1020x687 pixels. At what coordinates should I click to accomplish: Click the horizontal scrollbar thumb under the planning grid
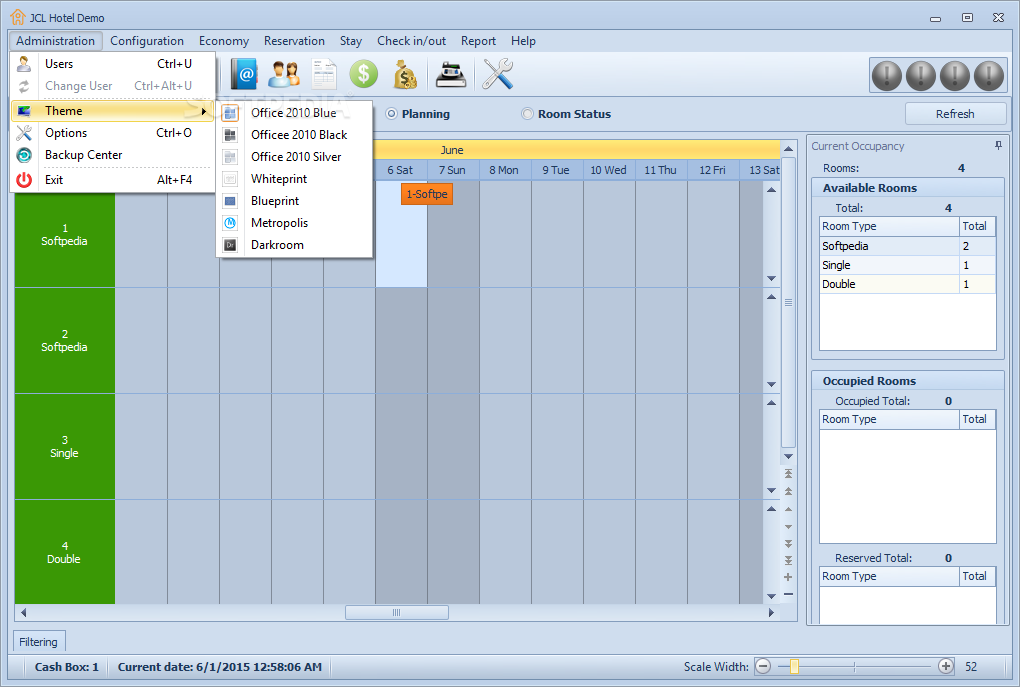(x=397, y=612)
